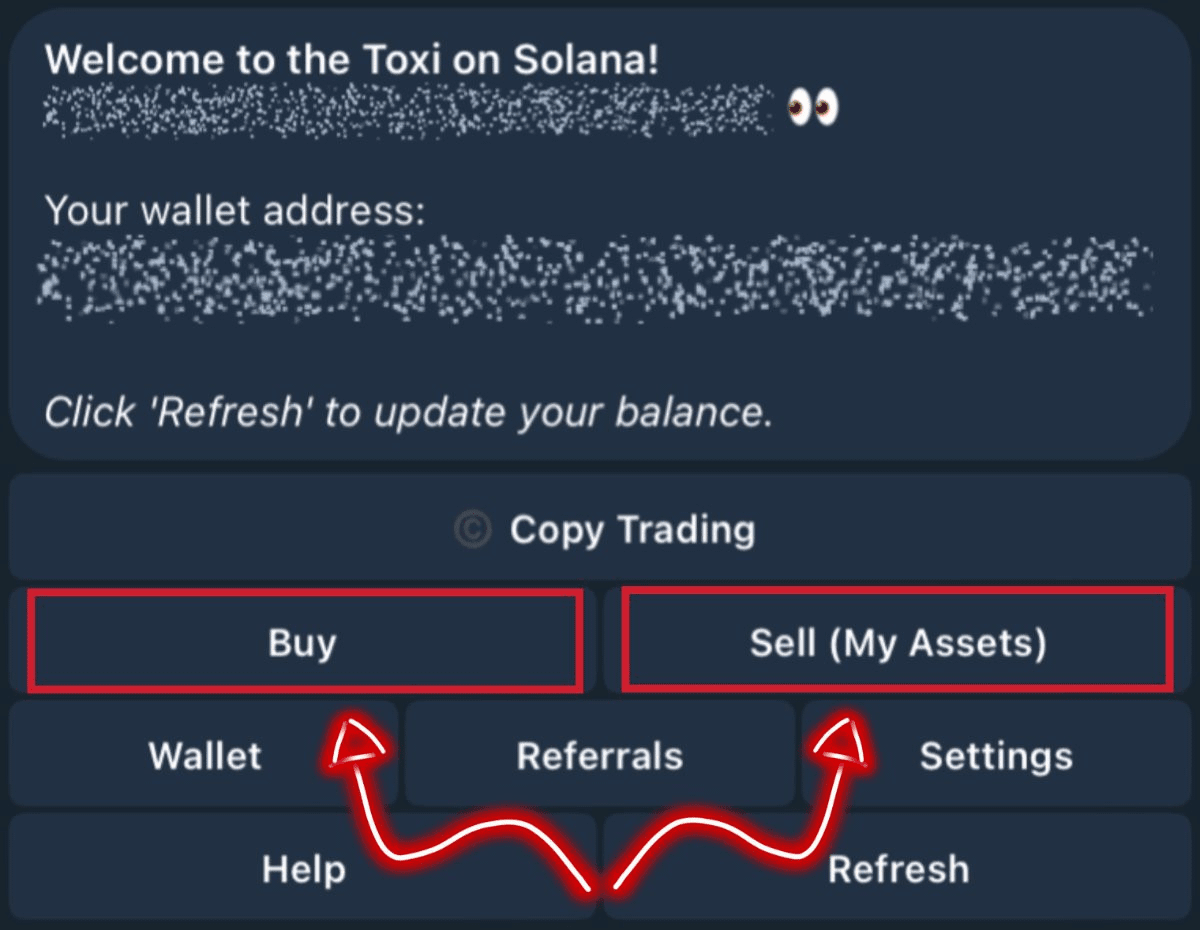
Task: Tap the blurred wallet address text
Action: tap(595, 276)
